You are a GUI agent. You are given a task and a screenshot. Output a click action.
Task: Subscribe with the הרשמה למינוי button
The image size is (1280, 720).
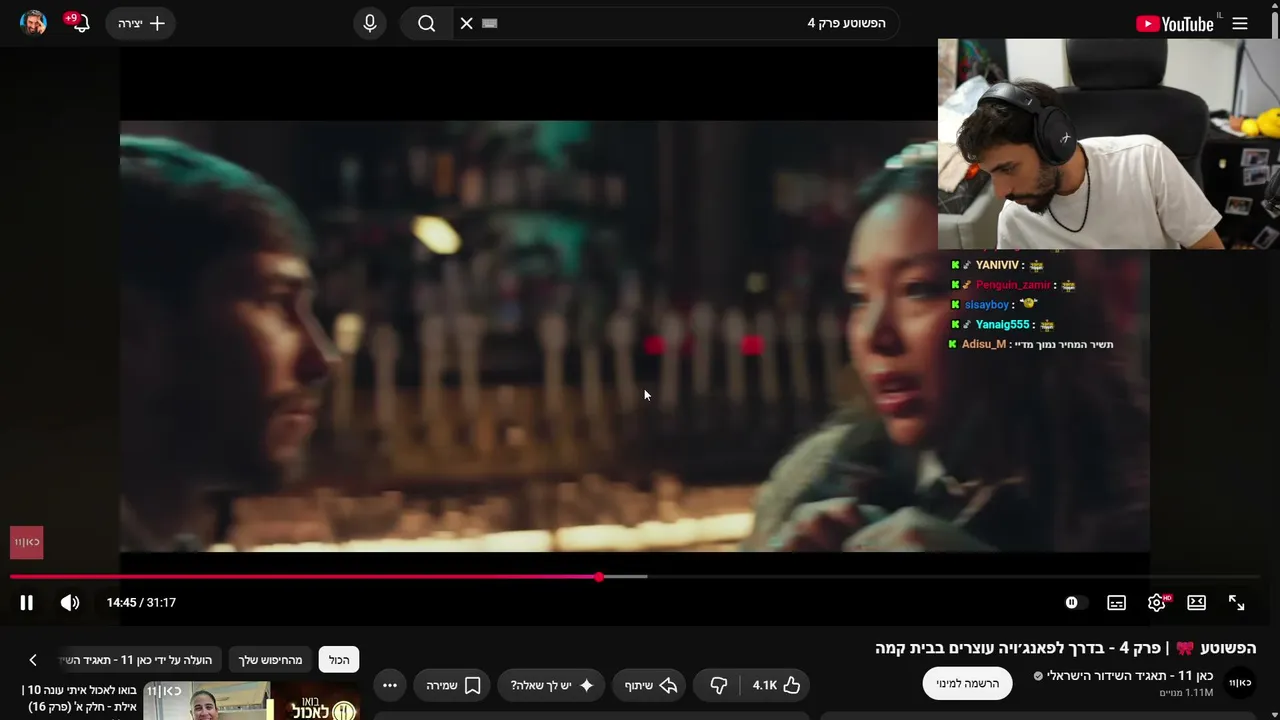coord(967,683)
